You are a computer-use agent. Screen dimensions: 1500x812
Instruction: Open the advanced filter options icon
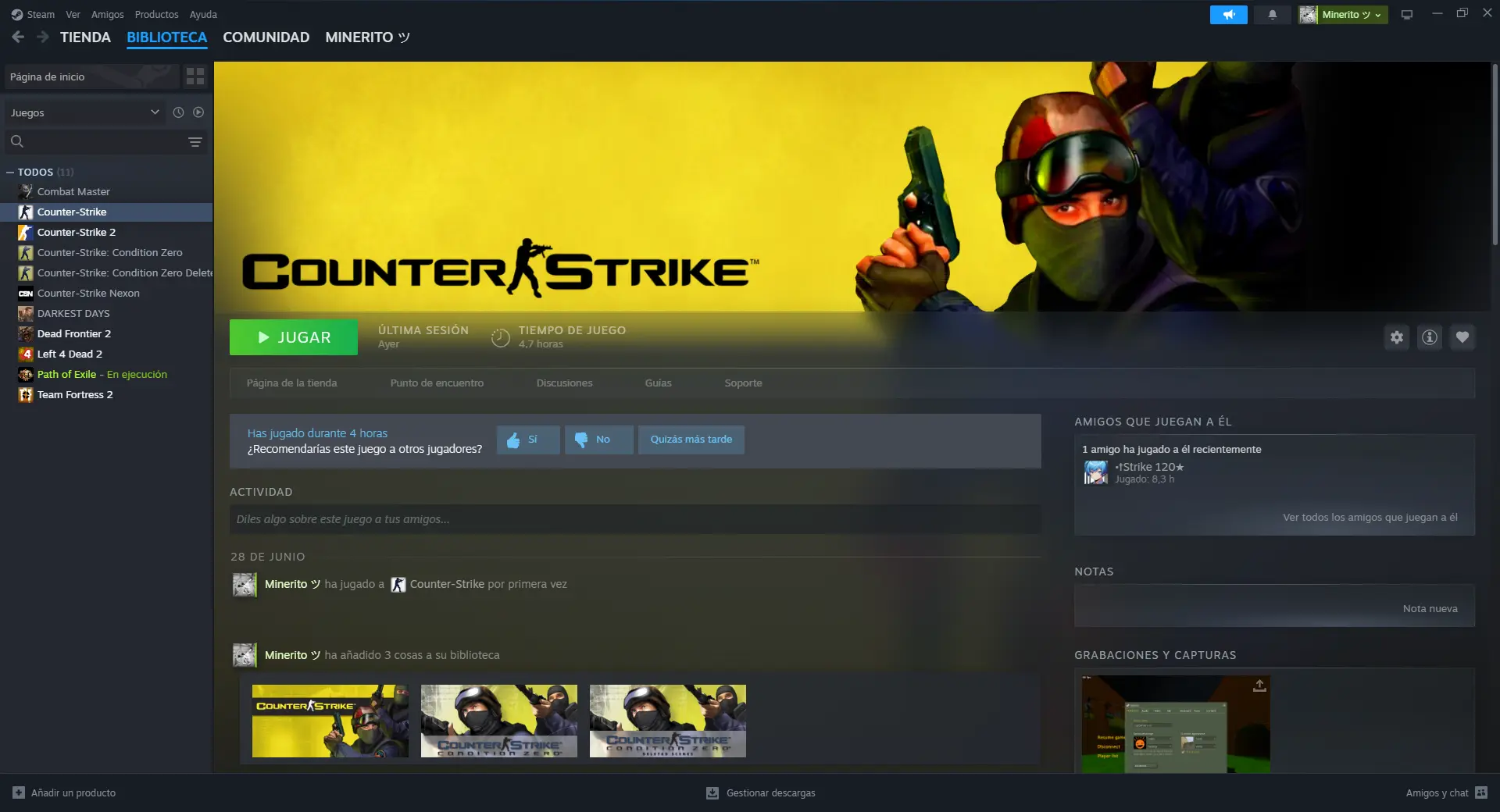tap(195, 142)
